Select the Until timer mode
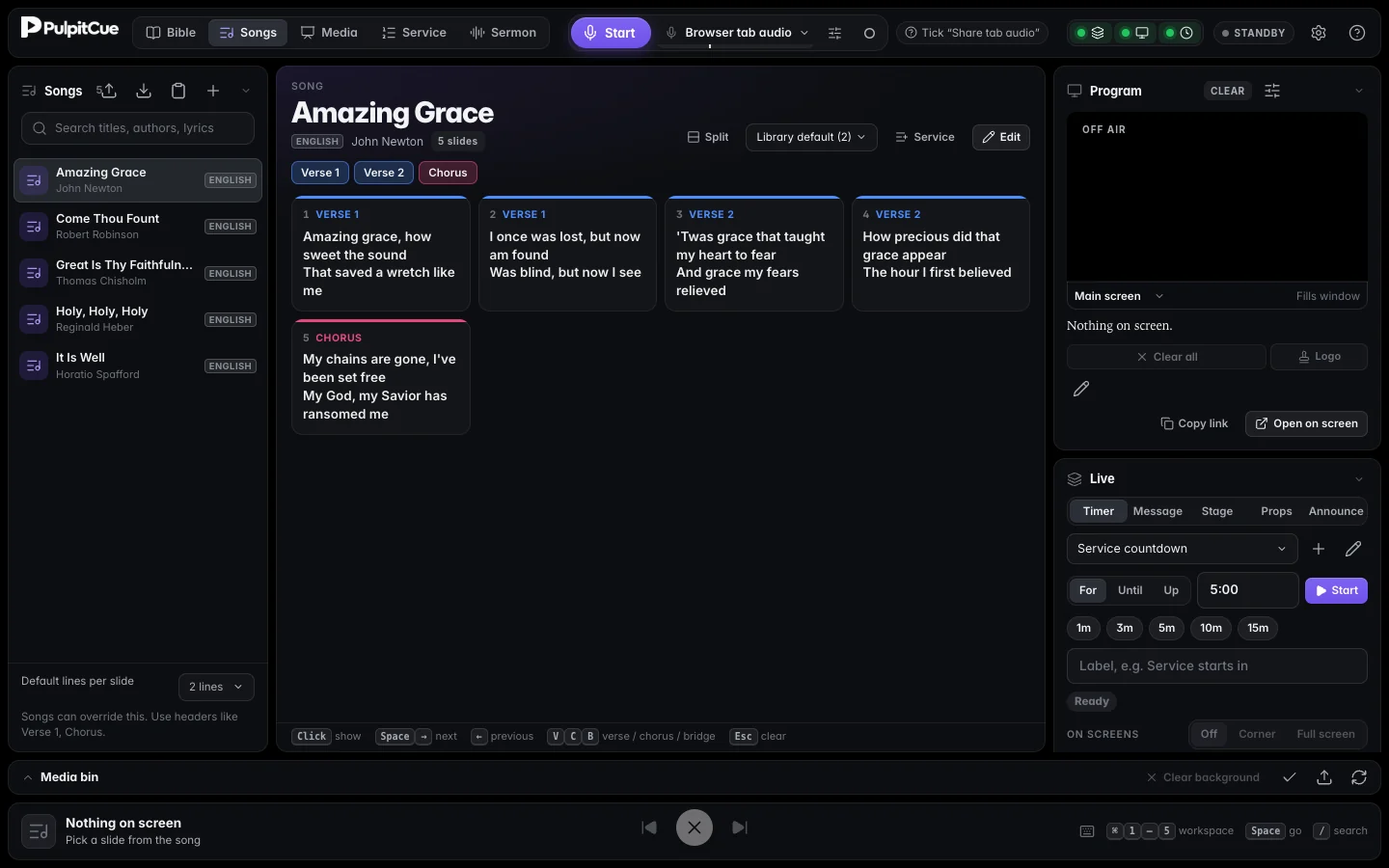 [x=1130, y=590]
